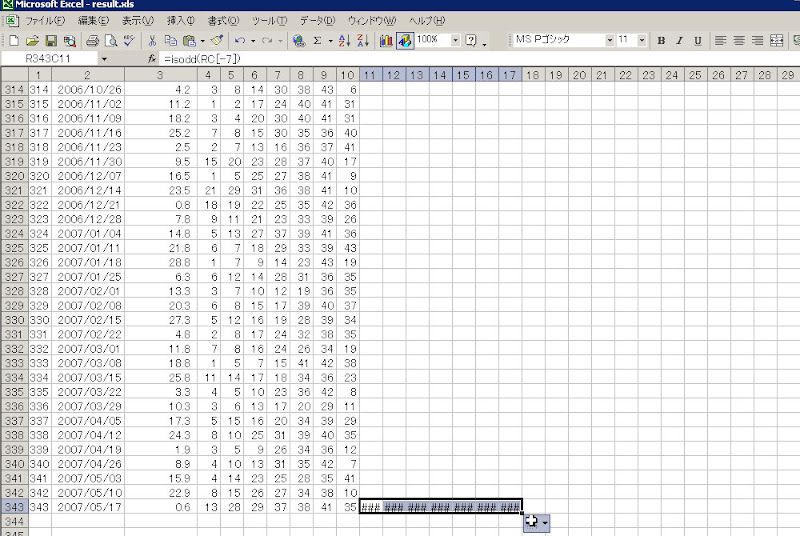
Task: Open the 挿入(I) menu
Action: coord(181,21)
